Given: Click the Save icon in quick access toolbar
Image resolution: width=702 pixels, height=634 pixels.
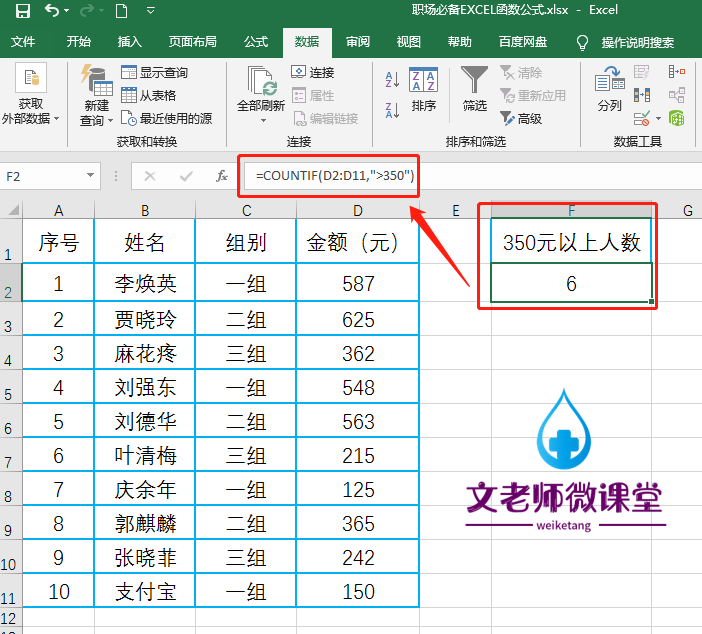Looking at the screenshot, I should click(22, 10).
